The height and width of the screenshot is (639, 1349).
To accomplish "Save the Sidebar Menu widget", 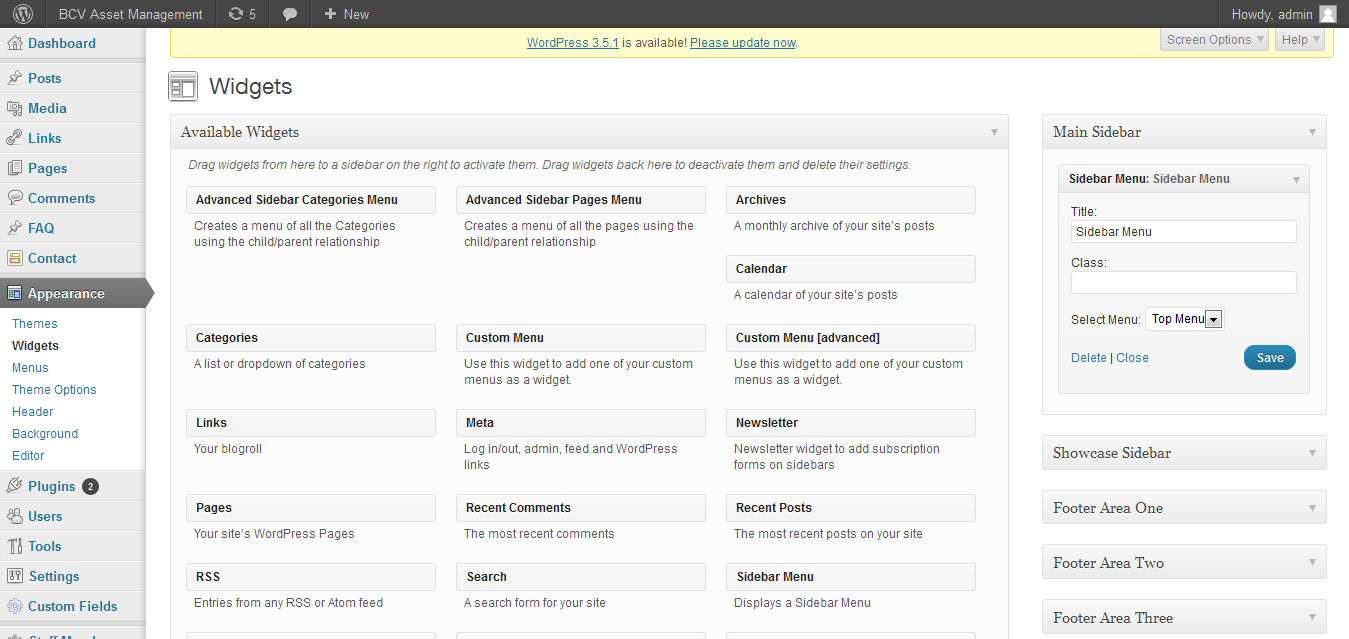I will (x=1270, y=358).
